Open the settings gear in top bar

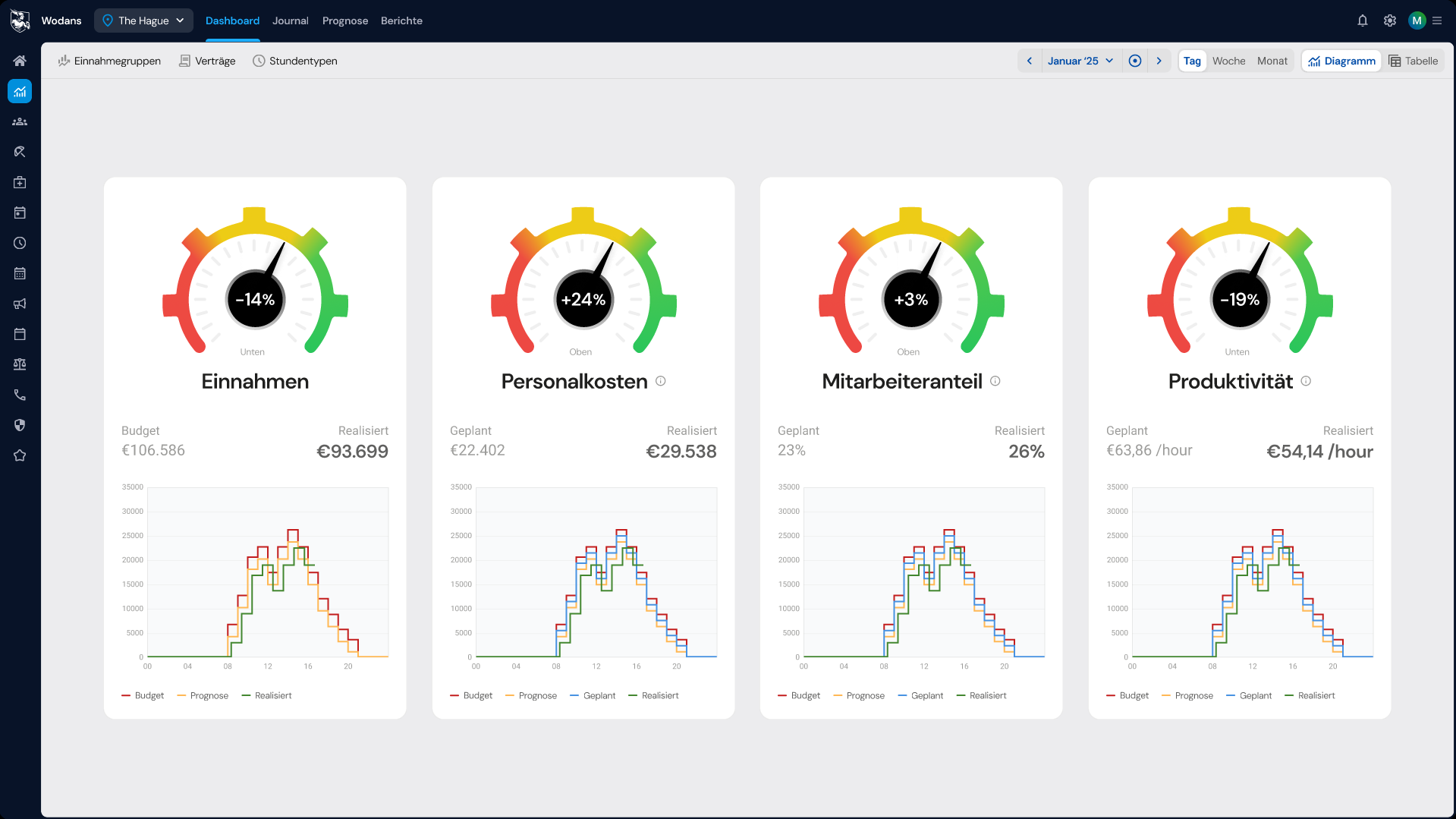(1390, 20)
